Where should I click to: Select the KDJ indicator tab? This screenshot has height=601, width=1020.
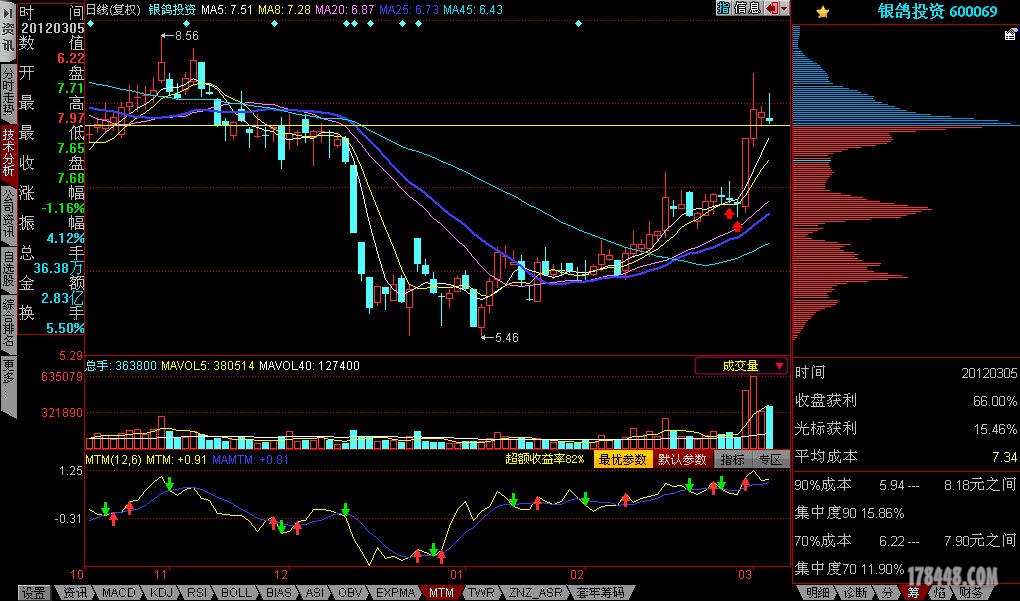click(x=161, y=593)
